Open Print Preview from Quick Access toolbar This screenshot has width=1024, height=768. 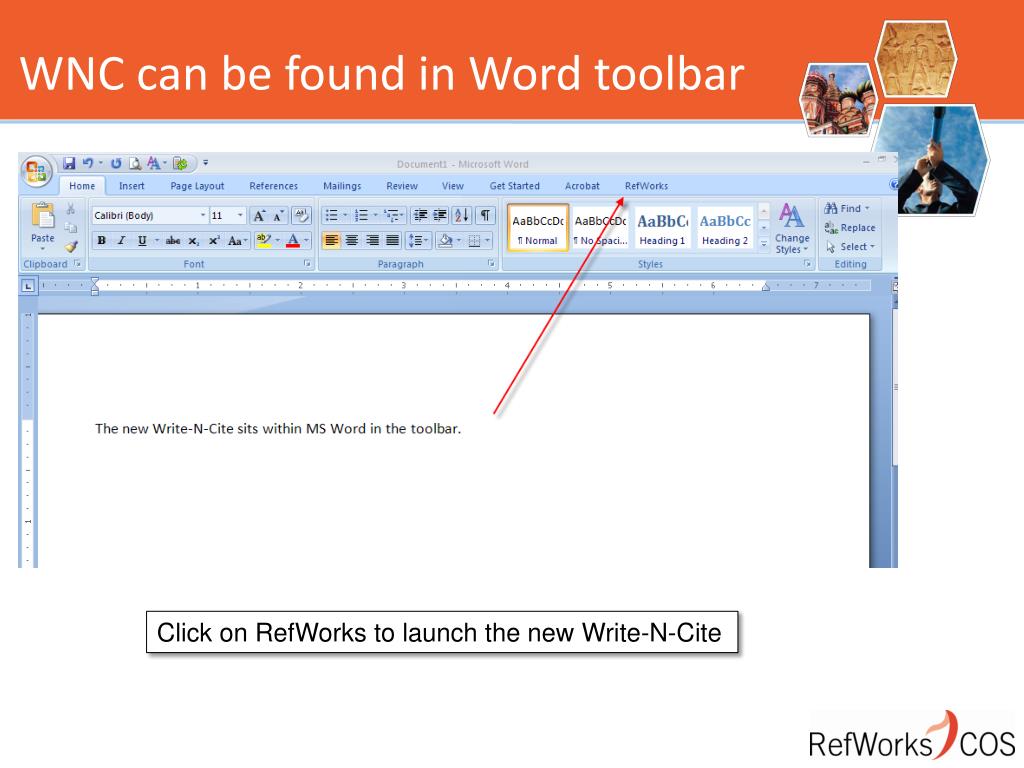pyautogui.click(x=135, y=163)
